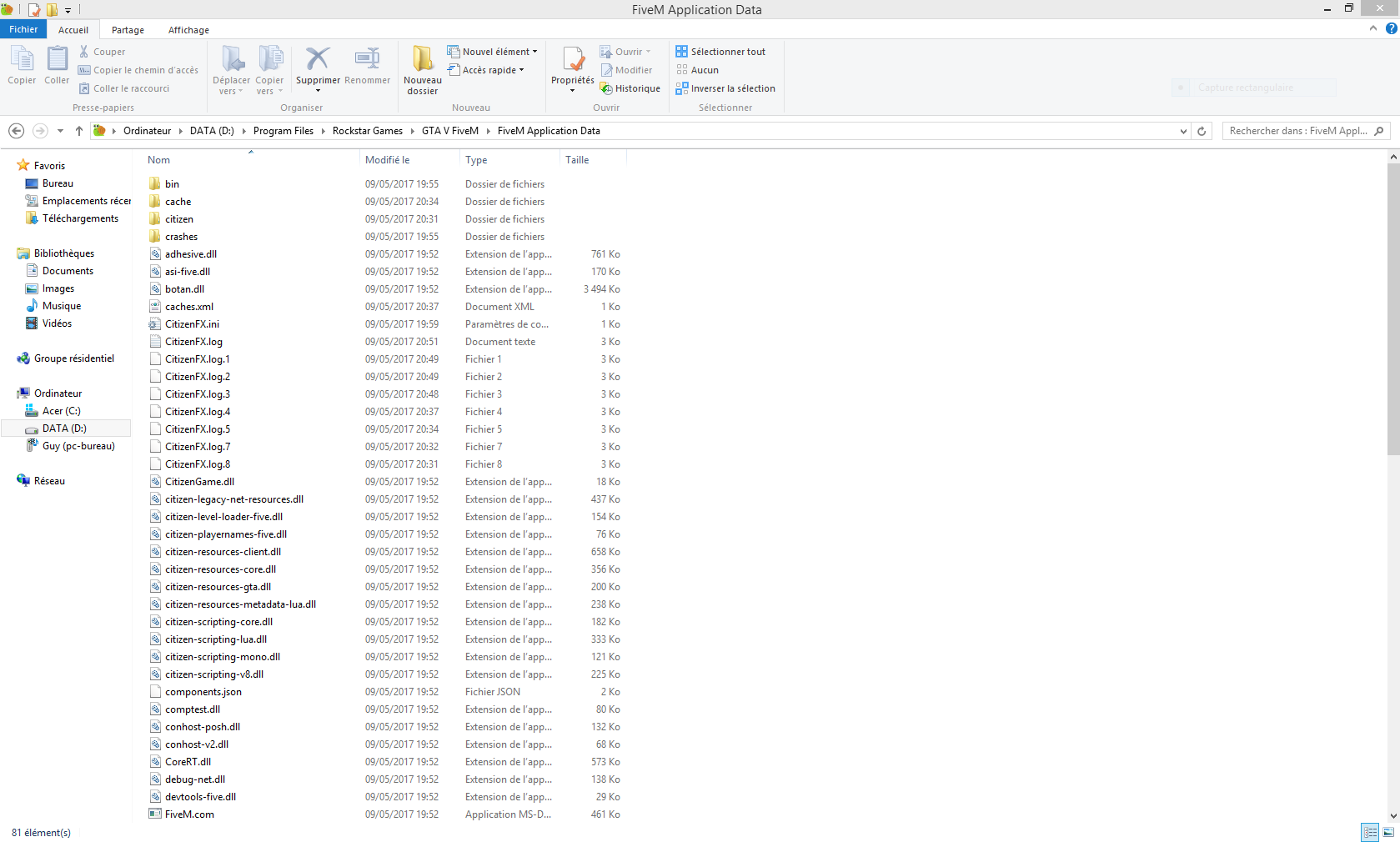
Task: Click Aucun to deselect all
Action: tap(697, 70)
